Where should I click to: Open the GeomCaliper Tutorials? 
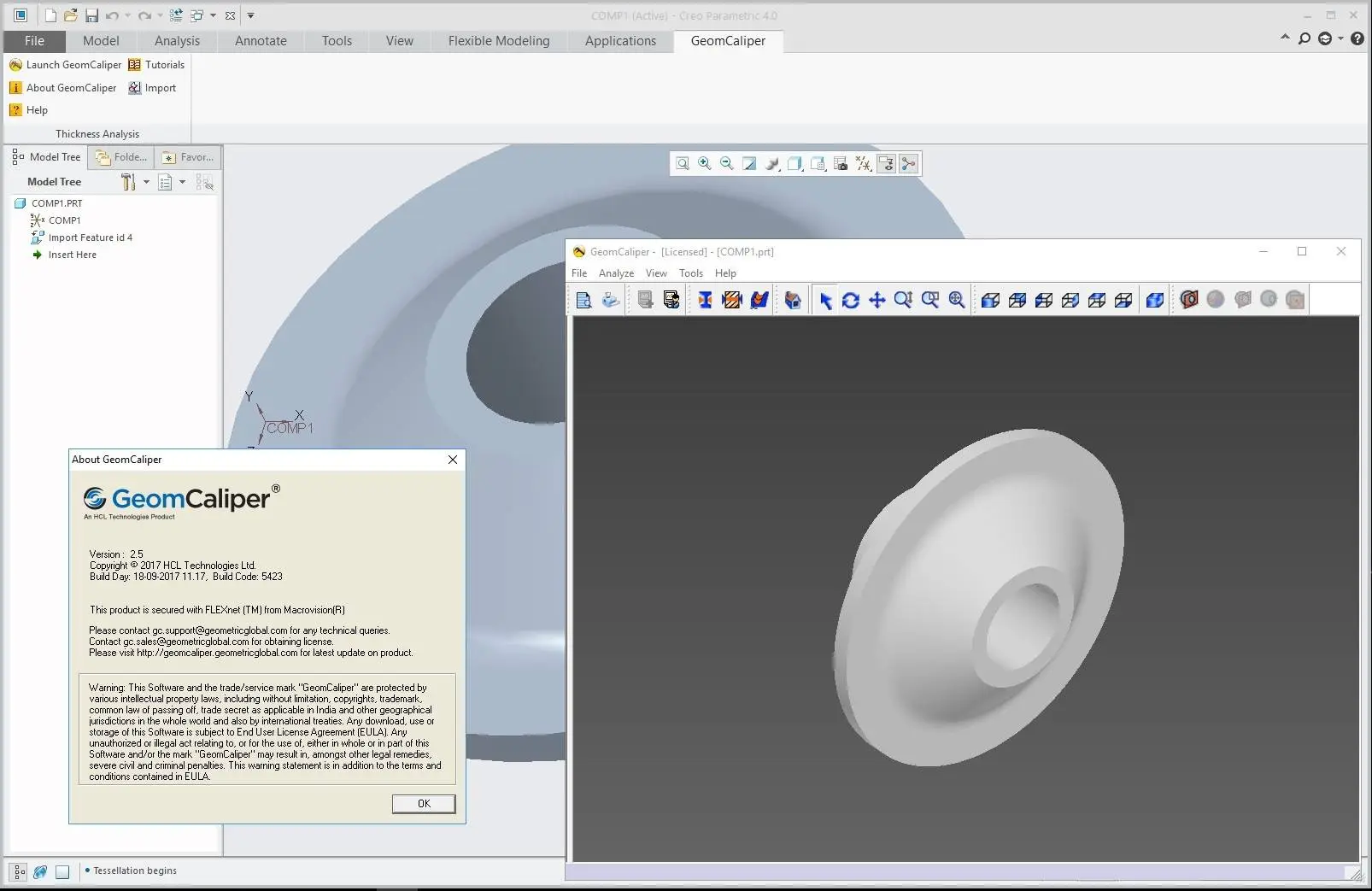(x=156, y=65)
